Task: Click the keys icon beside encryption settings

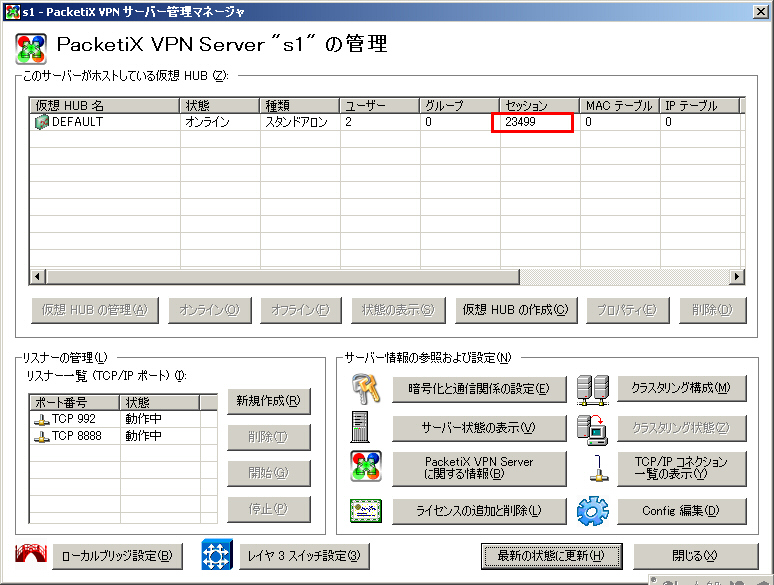Action: point(366,389)
